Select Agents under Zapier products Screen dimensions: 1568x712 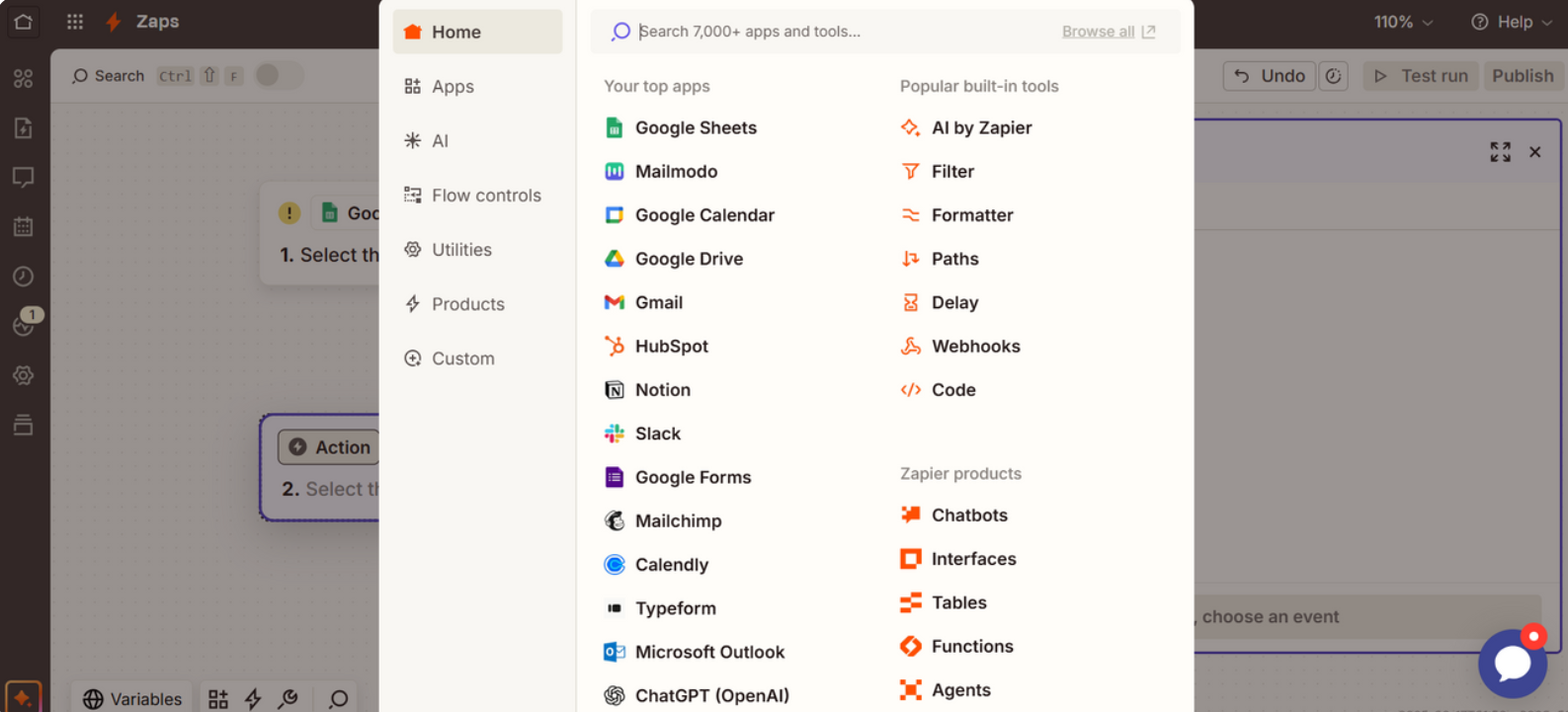946,689
